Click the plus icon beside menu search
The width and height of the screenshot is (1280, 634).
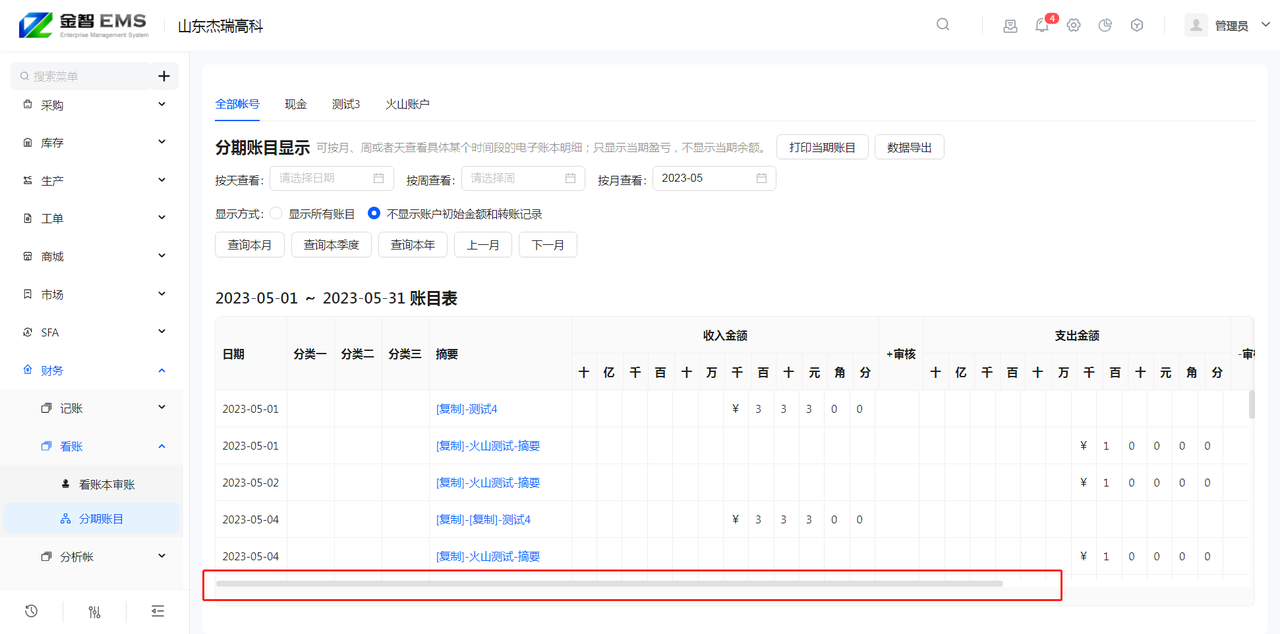pyautogui.click(x=164, y=76)
